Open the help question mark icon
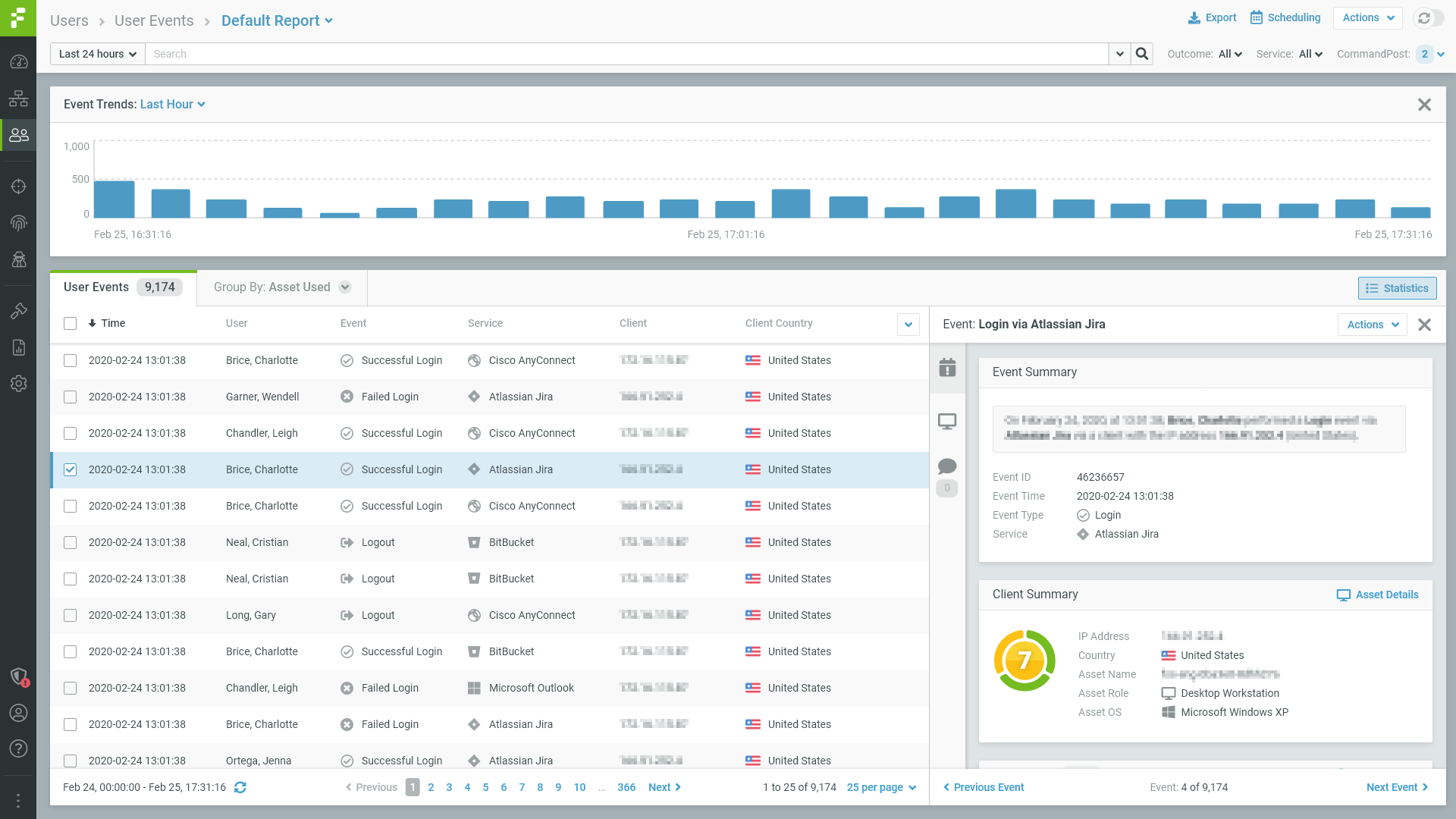This screenshot has height=819, width=1456. tap(19, 748)
